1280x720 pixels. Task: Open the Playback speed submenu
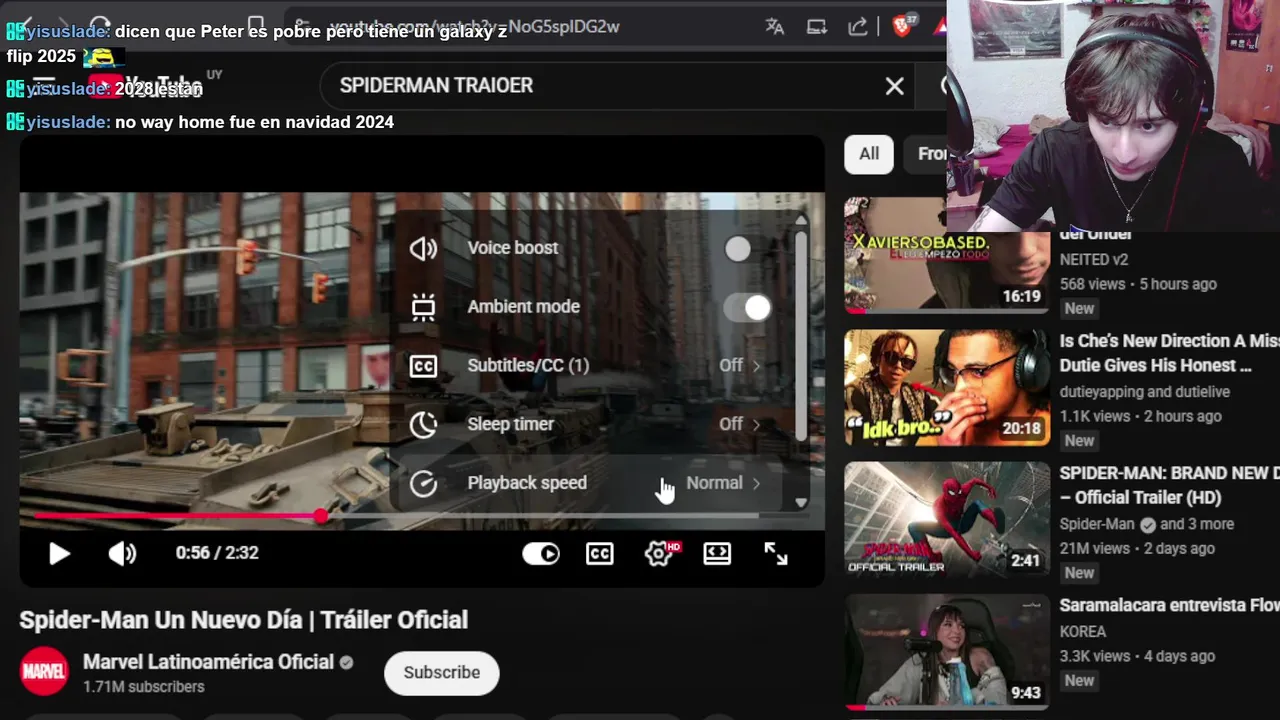pos(591,483)
